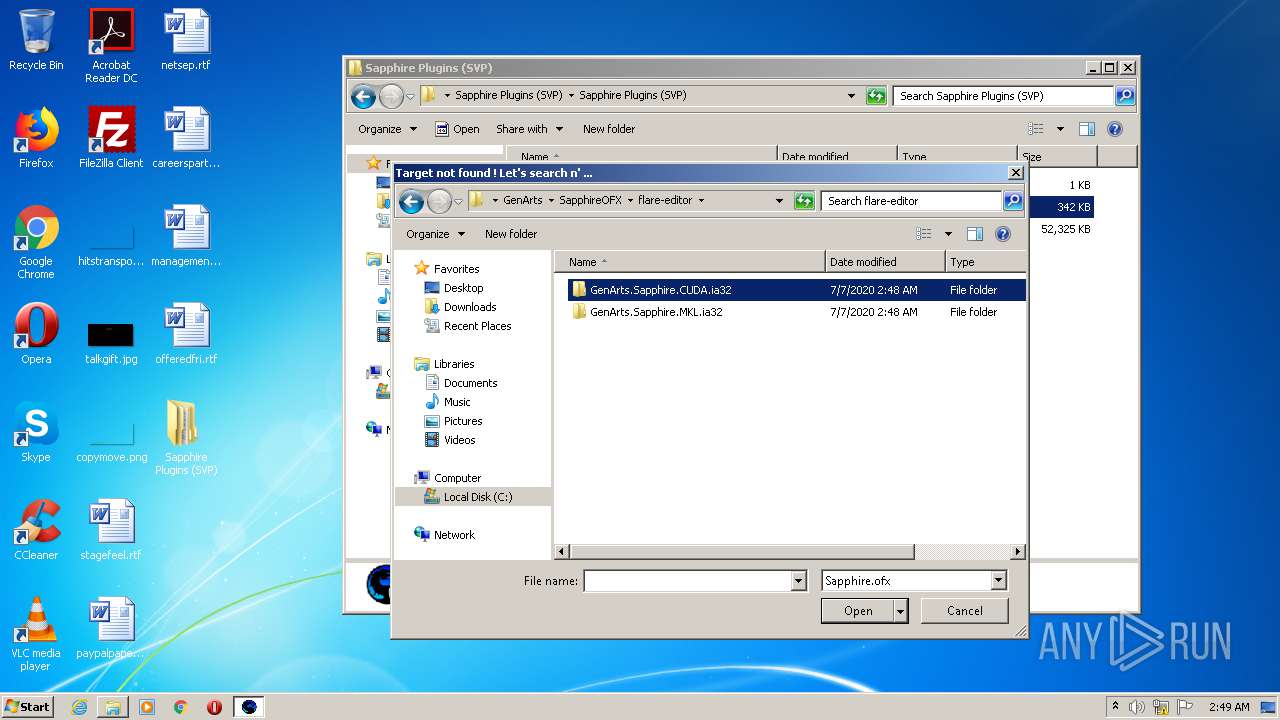
Task: Click the taskbar clock showing 2:49 AM
Action: (1229, 707)
